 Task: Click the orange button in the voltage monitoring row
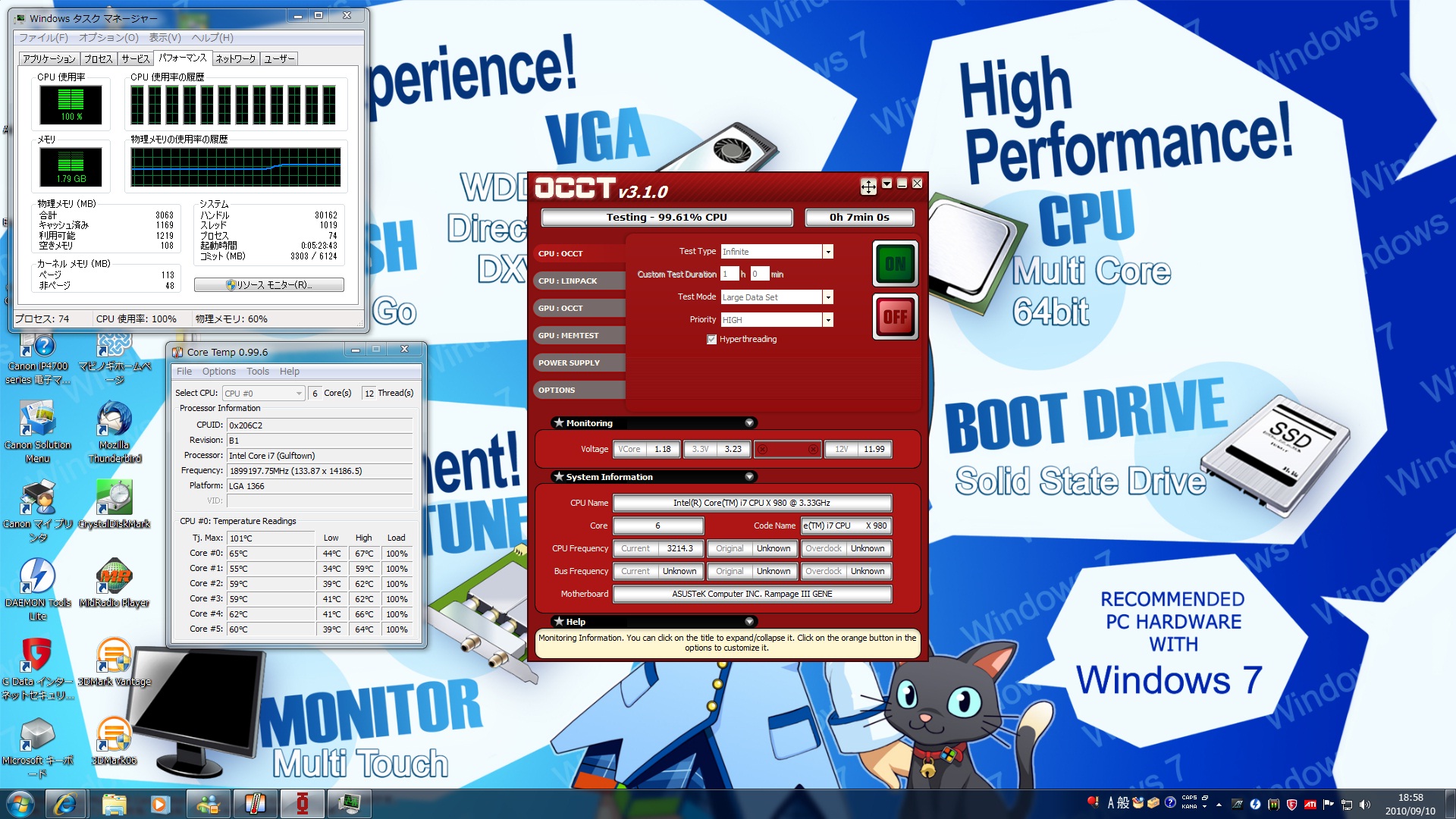787,449
